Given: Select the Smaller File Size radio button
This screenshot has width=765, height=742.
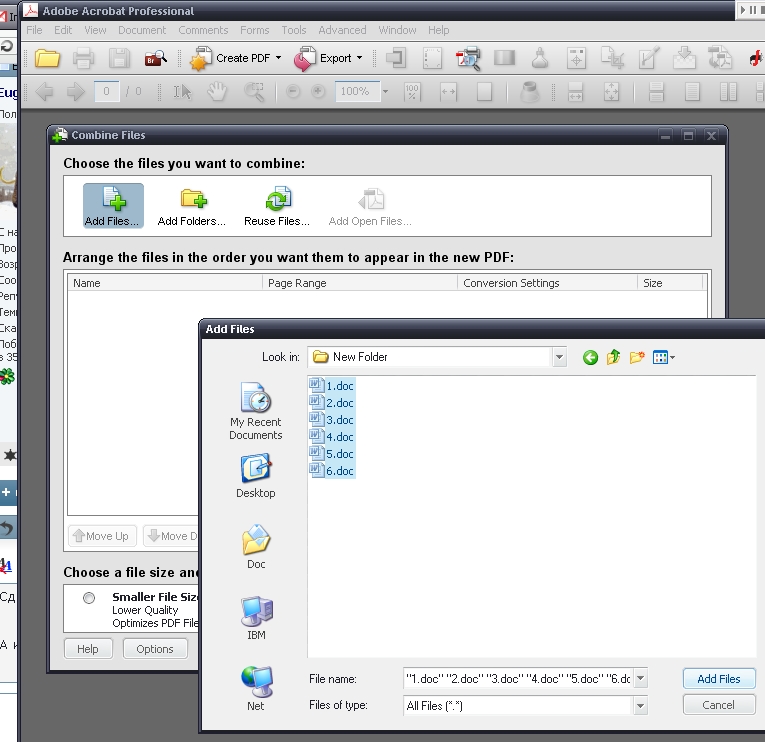Looking at the screenshot, I should point(89,598).
